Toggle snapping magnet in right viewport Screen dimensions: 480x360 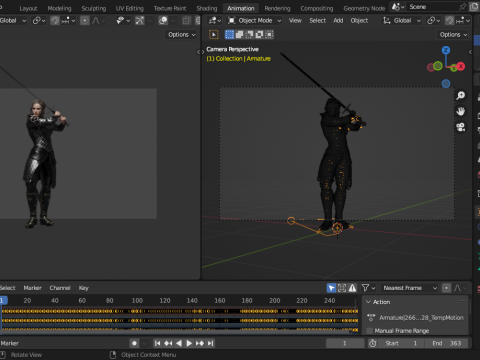(x=450, y=21)
